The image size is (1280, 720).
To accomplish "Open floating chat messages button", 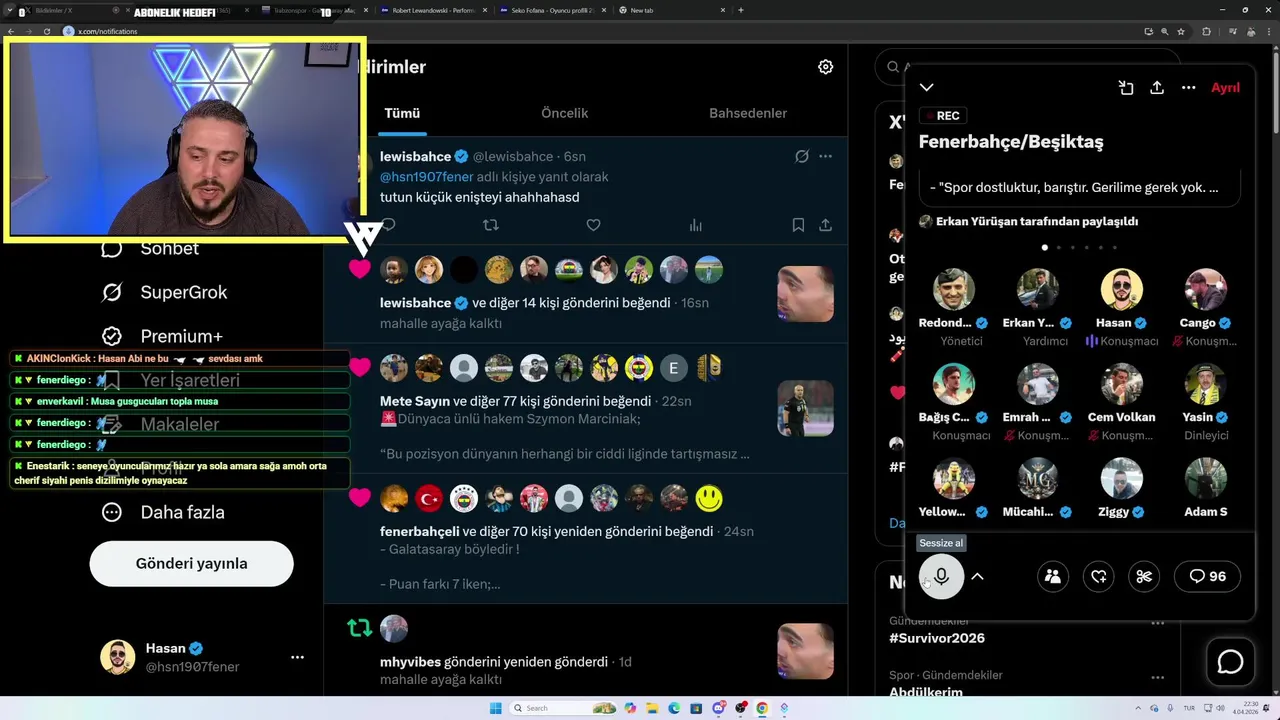I will [1230, 662].
